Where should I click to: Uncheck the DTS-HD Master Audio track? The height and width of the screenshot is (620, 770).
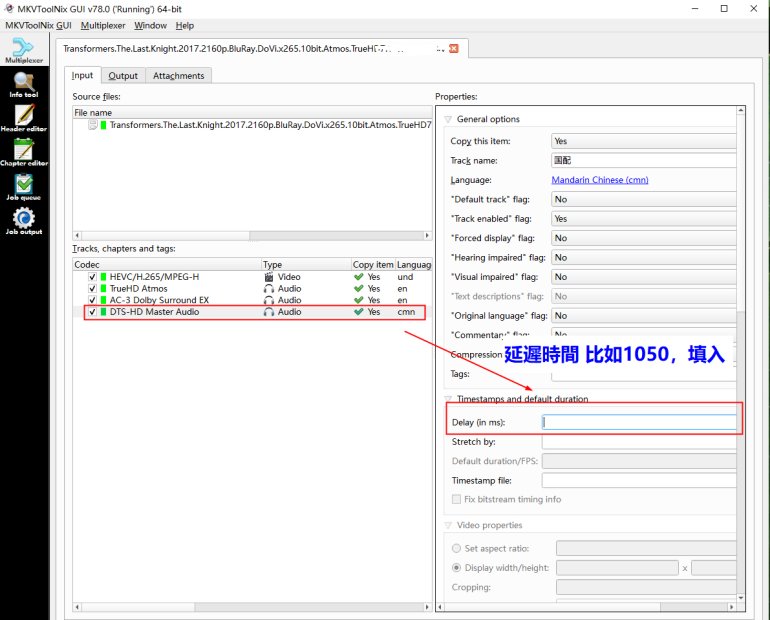[x=92, y=312]
